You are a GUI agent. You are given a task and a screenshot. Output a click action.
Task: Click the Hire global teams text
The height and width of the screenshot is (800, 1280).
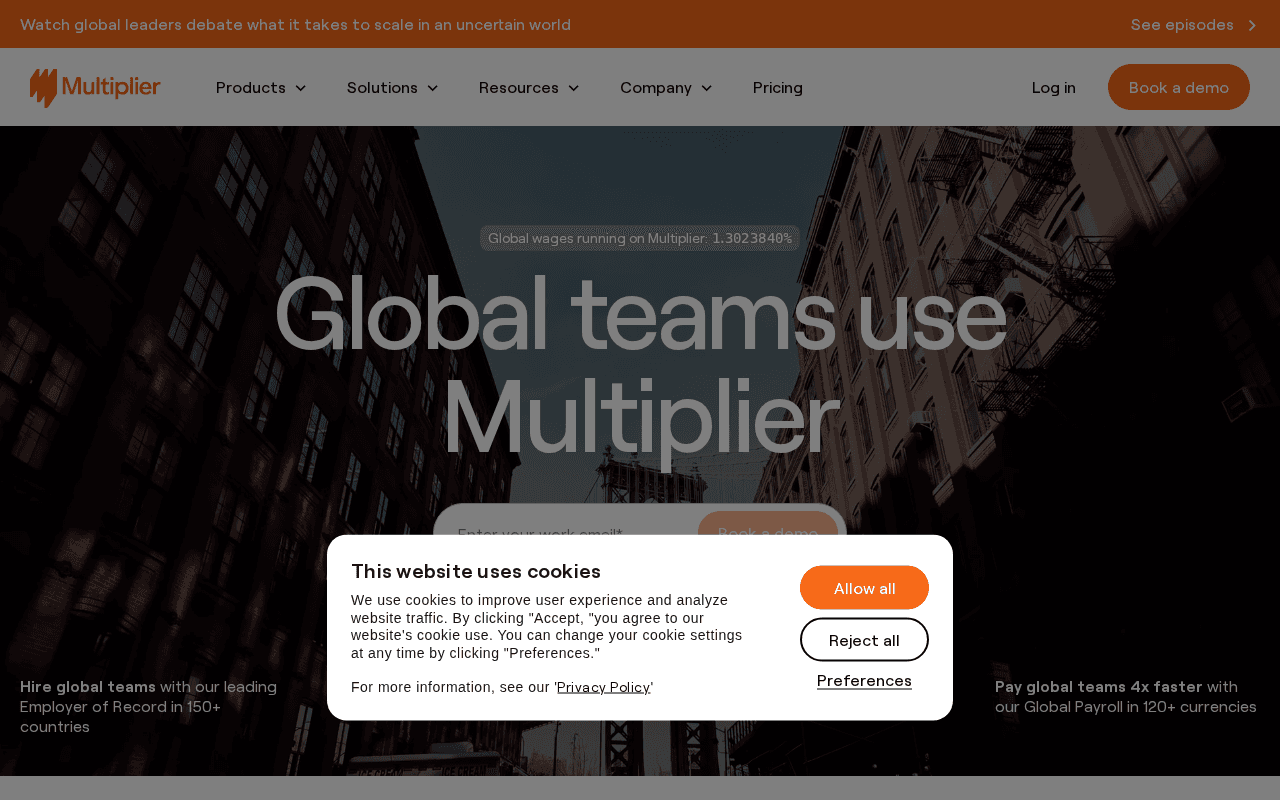pos(88,687)
